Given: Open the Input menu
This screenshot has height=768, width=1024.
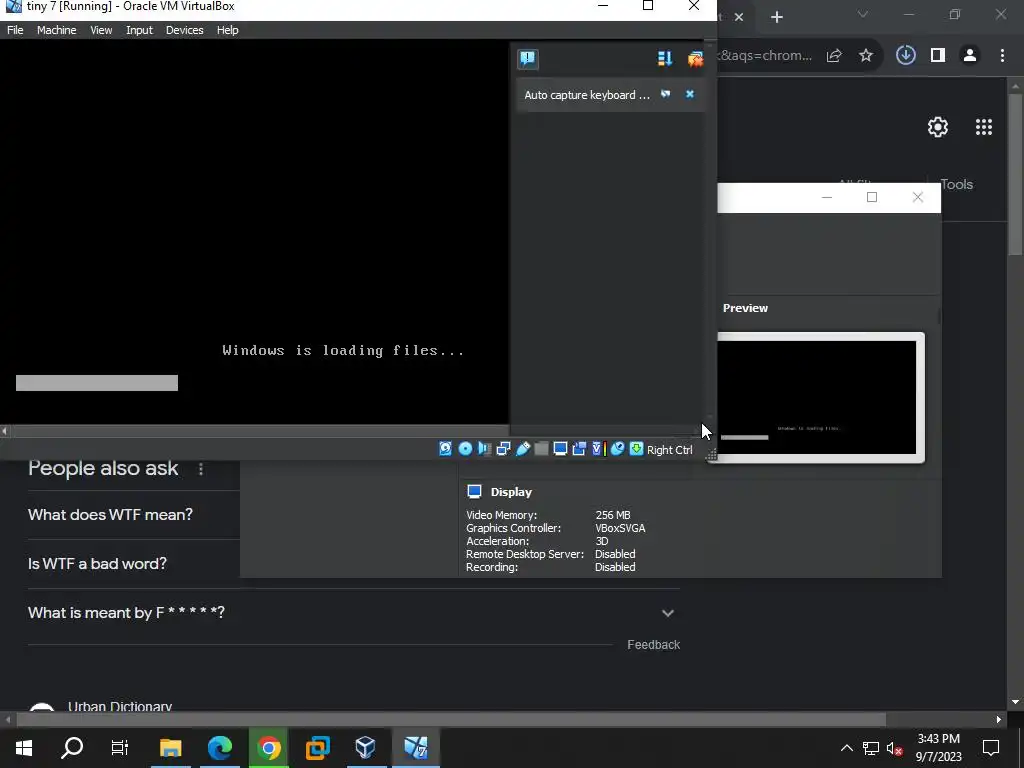Looking at the screenshot, I should click(139, 30).
